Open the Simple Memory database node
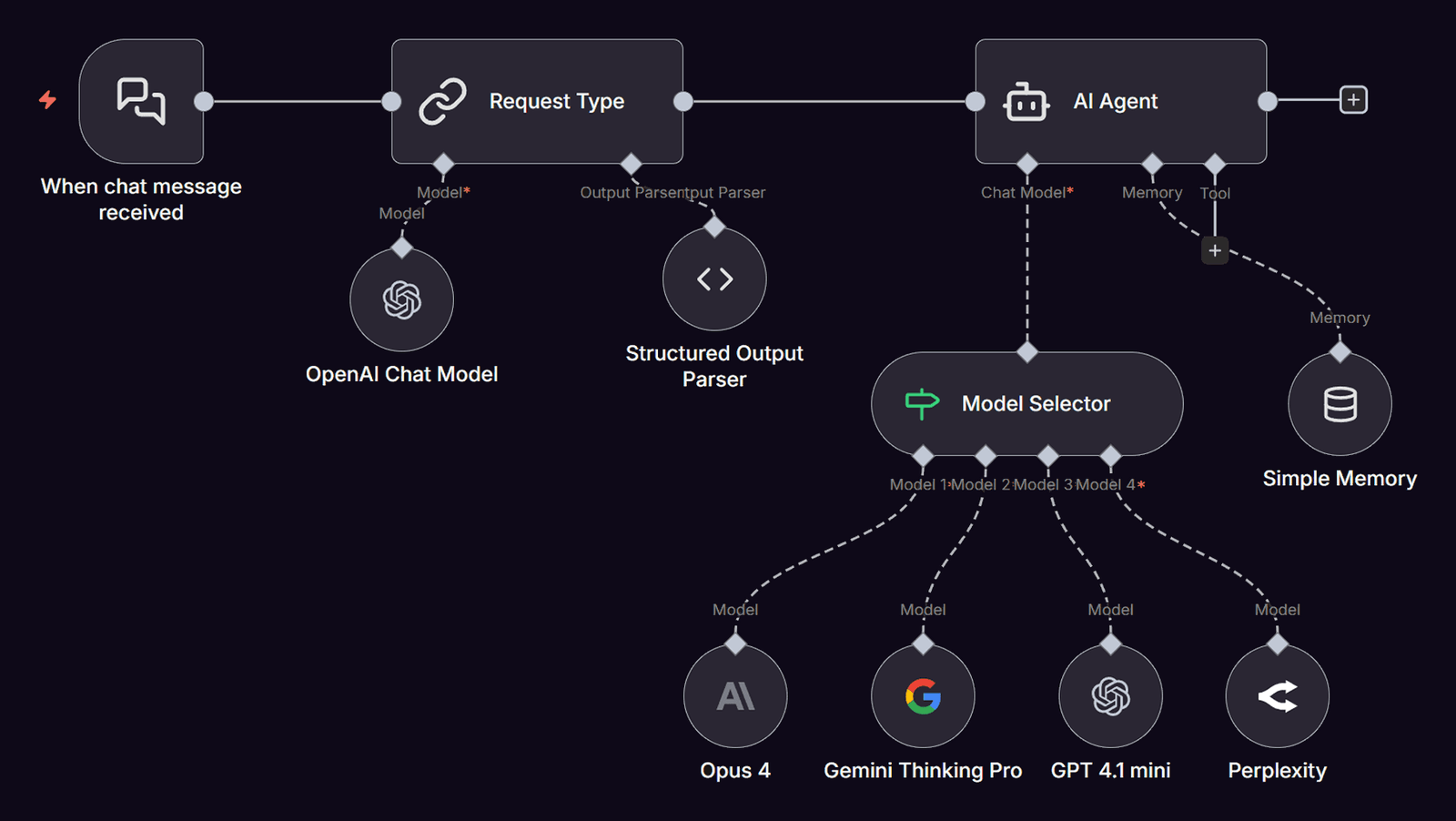 pos(1340,404)
